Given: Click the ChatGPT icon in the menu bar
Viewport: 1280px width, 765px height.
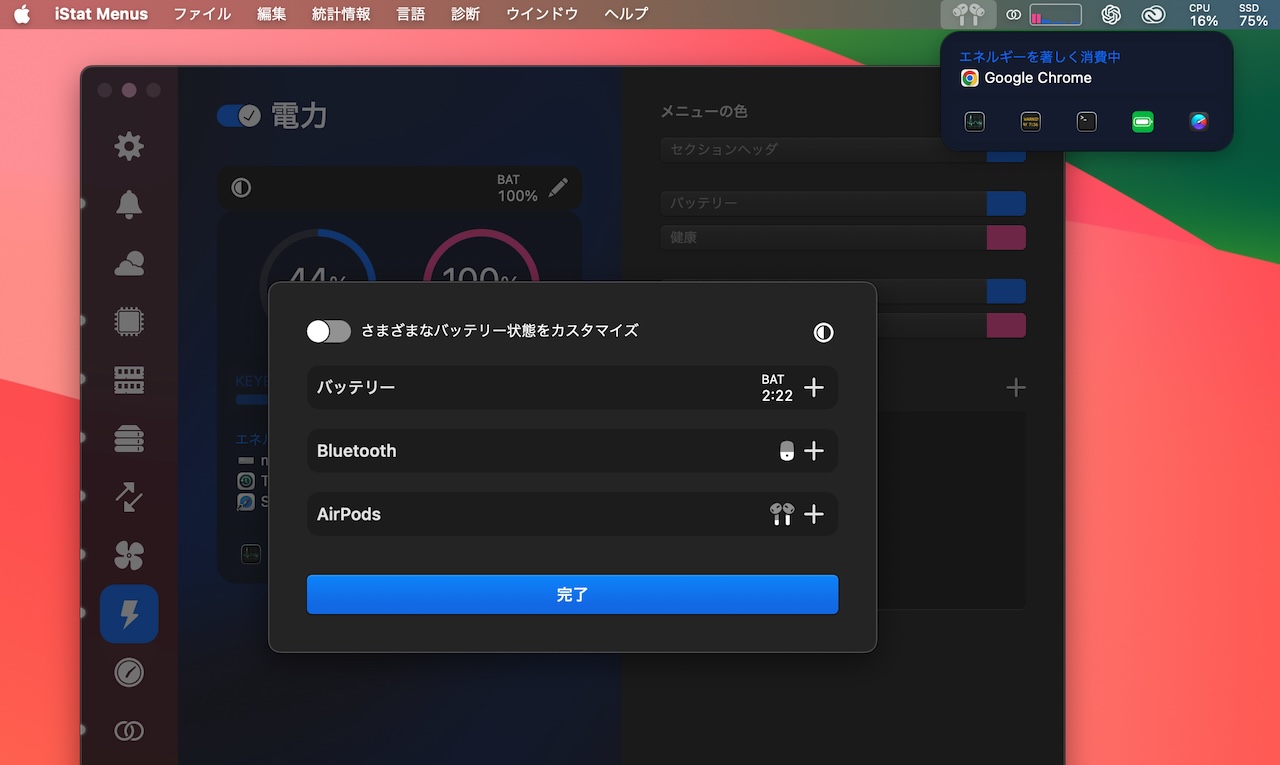Looking at the screenshot, I should [x=1110, y=14].
